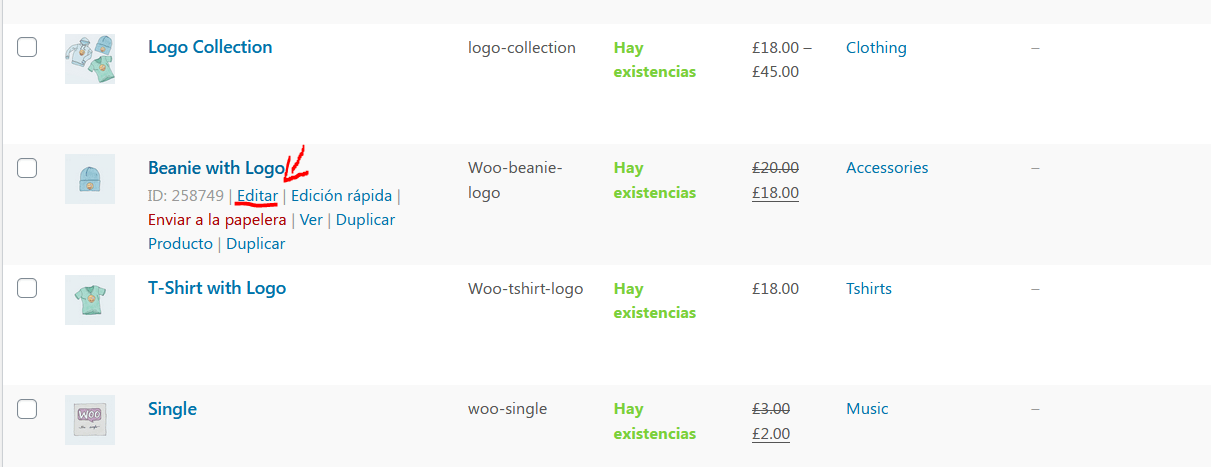1211x467 pixels.
Task: Click the Ver link for the beanie
Action: [x=311, y=220]
